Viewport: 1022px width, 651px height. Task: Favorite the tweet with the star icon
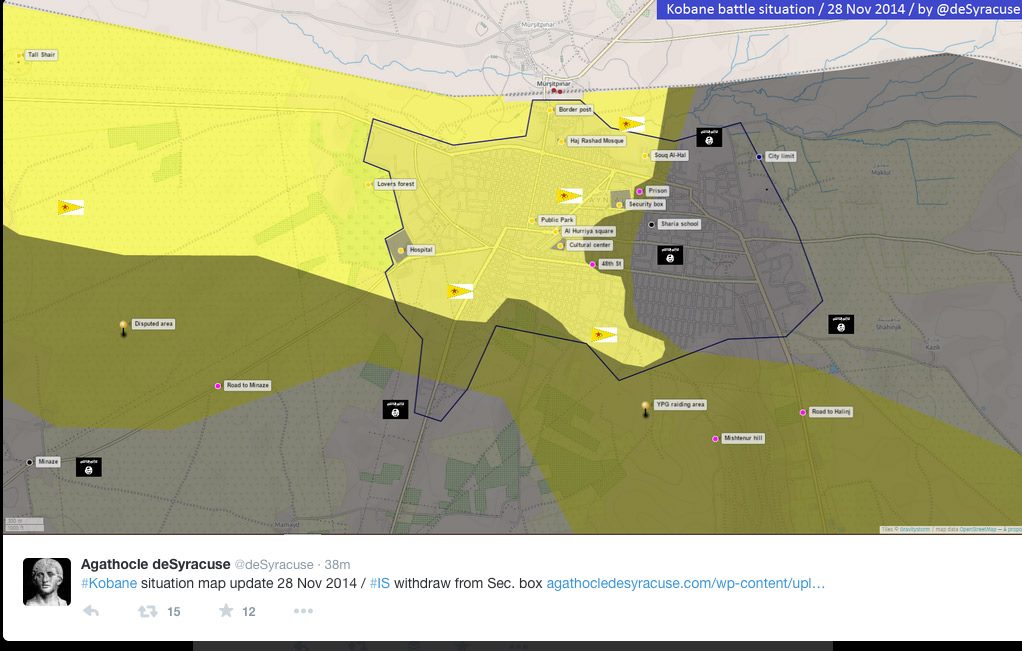226,611
